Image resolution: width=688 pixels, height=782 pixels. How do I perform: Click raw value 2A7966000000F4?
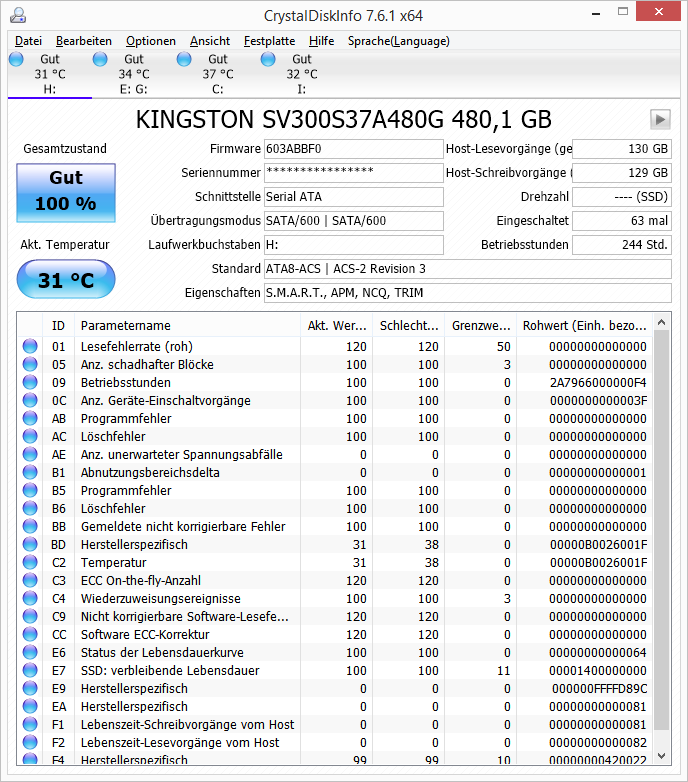click(x=598, y=383)
